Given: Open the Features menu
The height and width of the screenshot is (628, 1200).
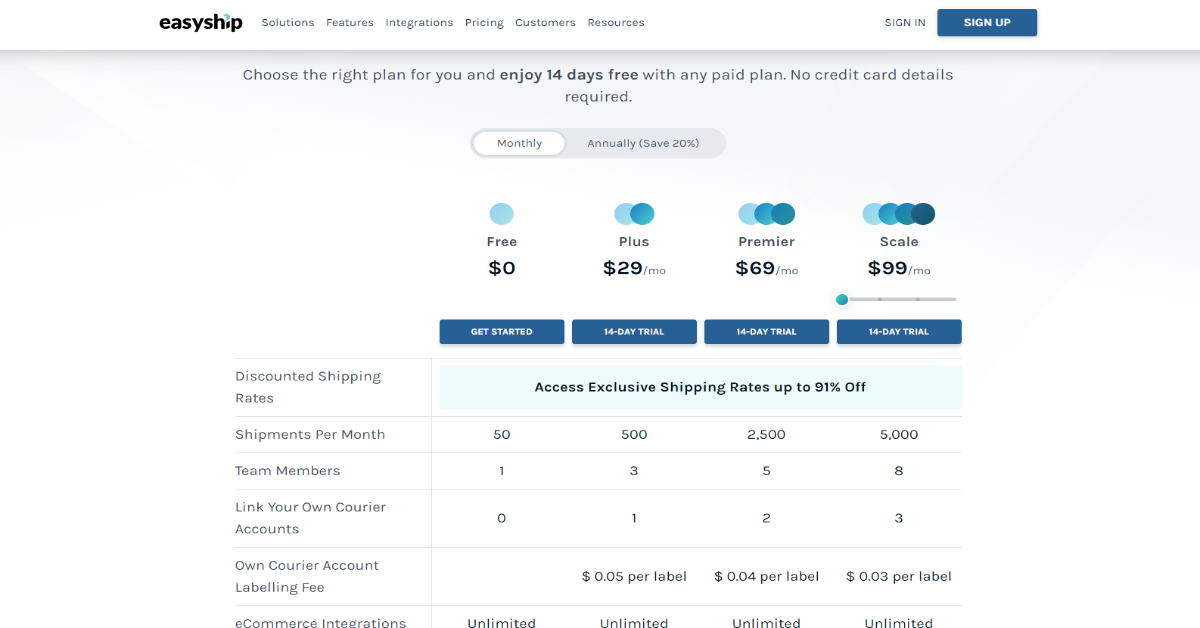Looking at the screenshot, I should (x=350, y=22).
